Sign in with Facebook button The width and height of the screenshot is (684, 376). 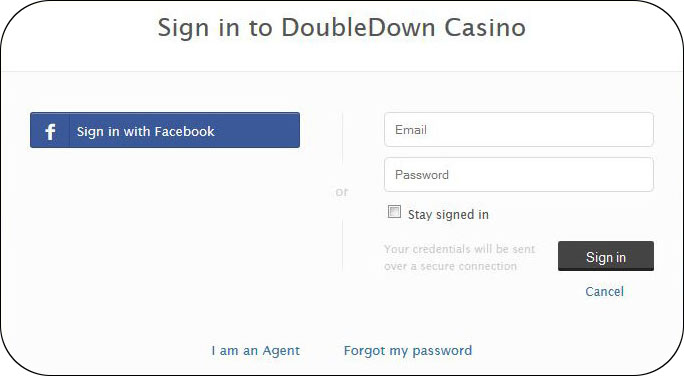pos(165,130)
